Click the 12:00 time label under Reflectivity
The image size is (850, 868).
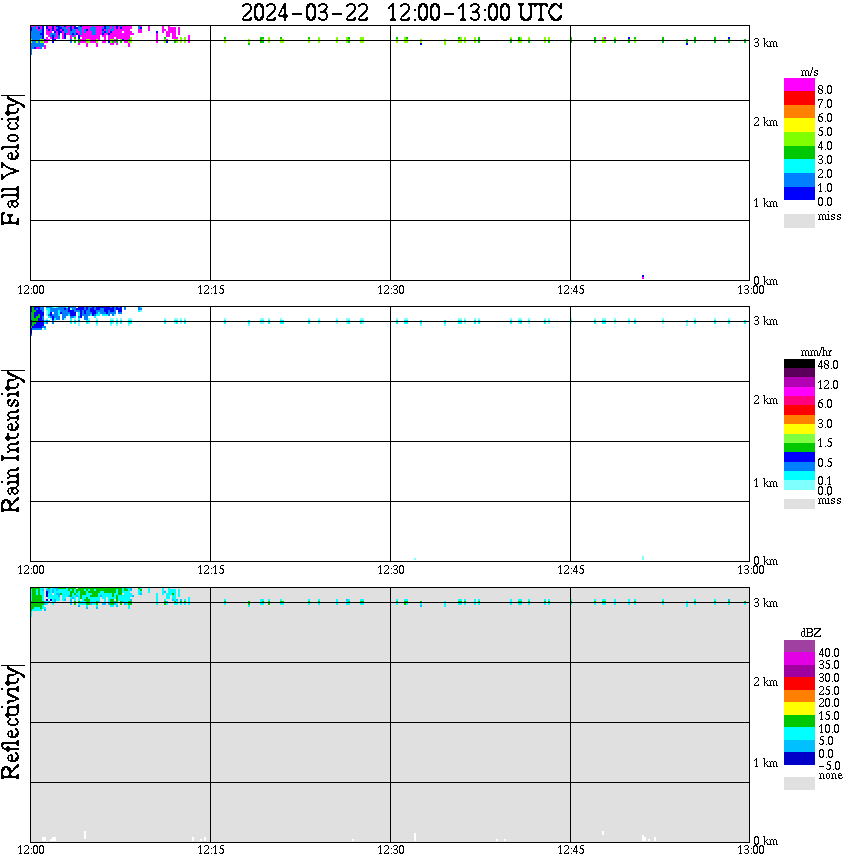tap(31, 850)
